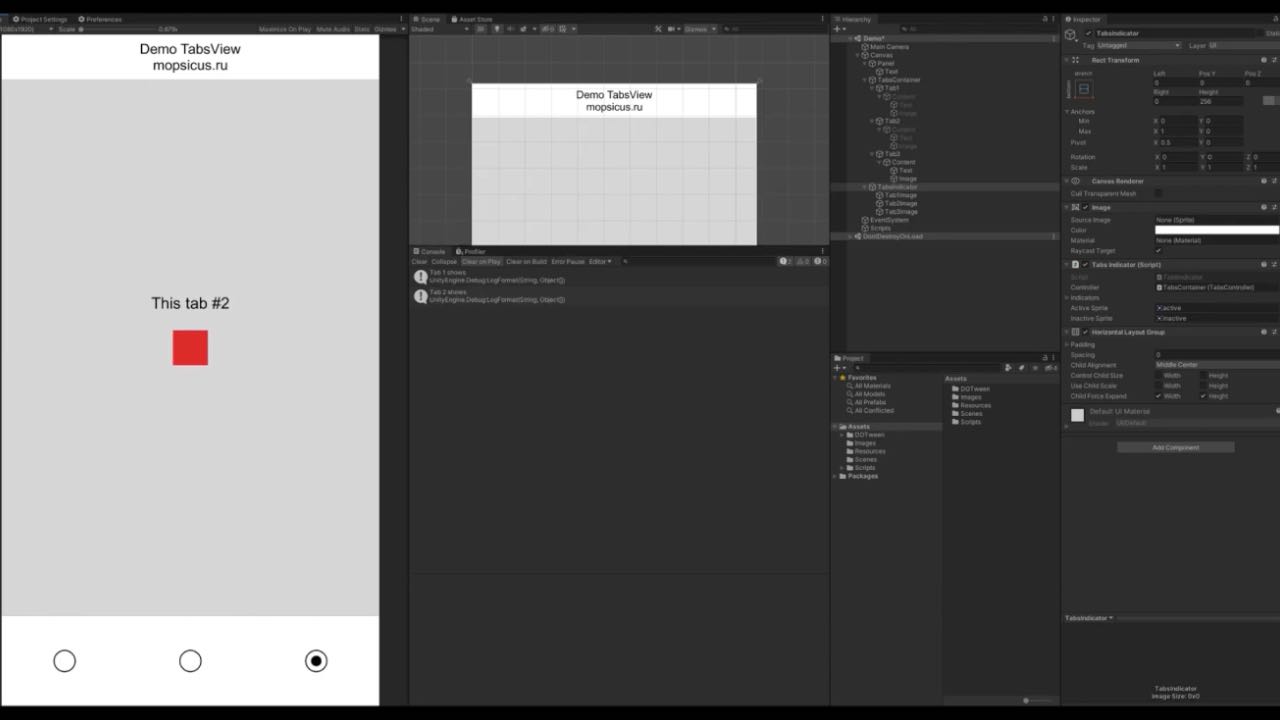Open the Rect Transform settings gear icon

1273,59
